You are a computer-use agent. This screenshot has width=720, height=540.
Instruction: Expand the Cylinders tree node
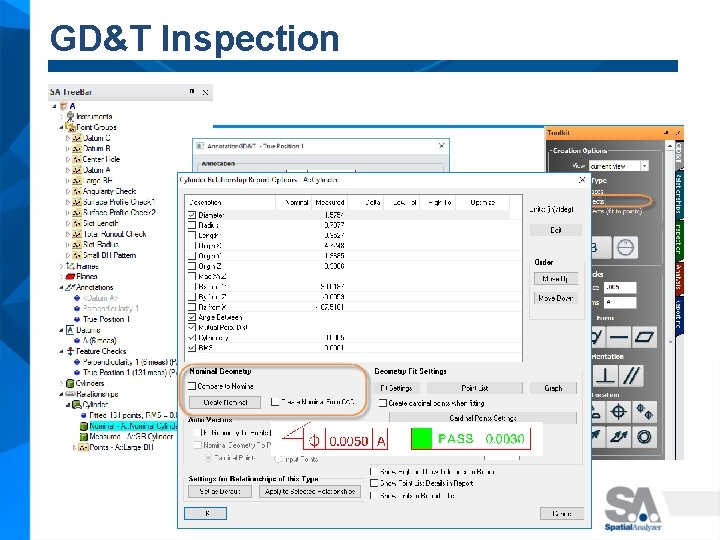coord(61,383)
